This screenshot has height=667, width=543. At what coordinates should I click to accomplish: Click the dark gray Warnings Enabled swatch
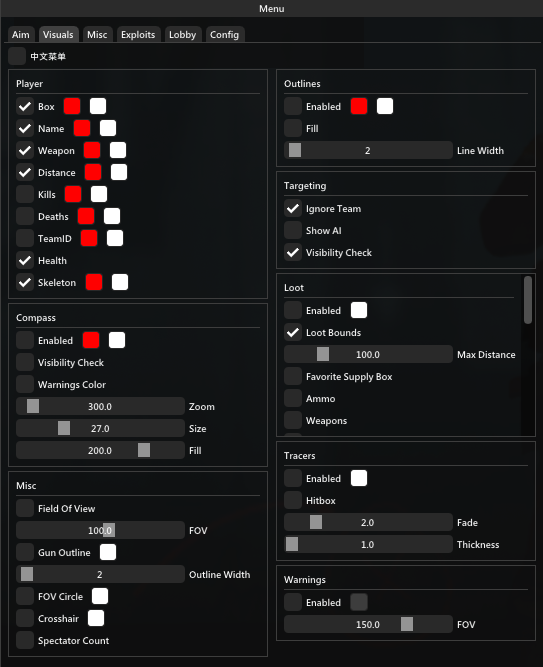[x=359, y=602]
